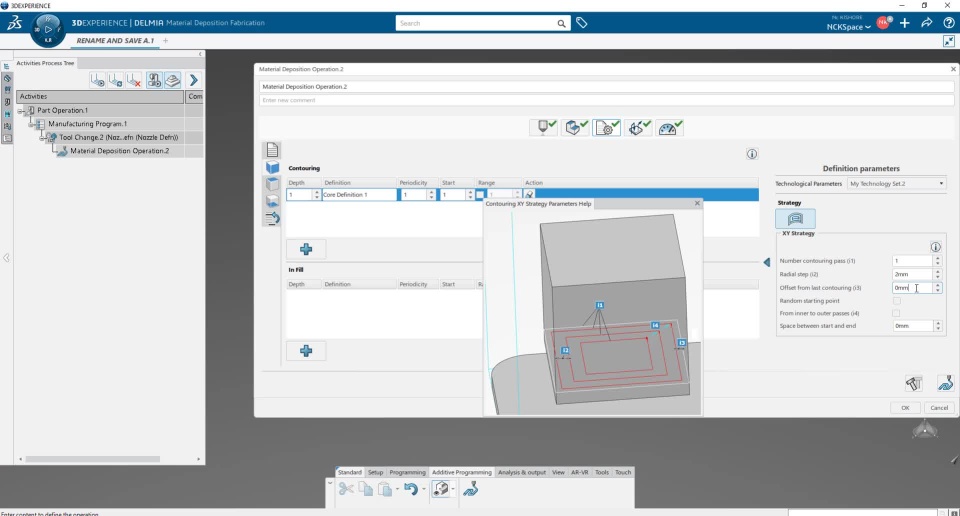Click the Space between start and end field
The image size is (960, 516).
(x=913, y=326)
